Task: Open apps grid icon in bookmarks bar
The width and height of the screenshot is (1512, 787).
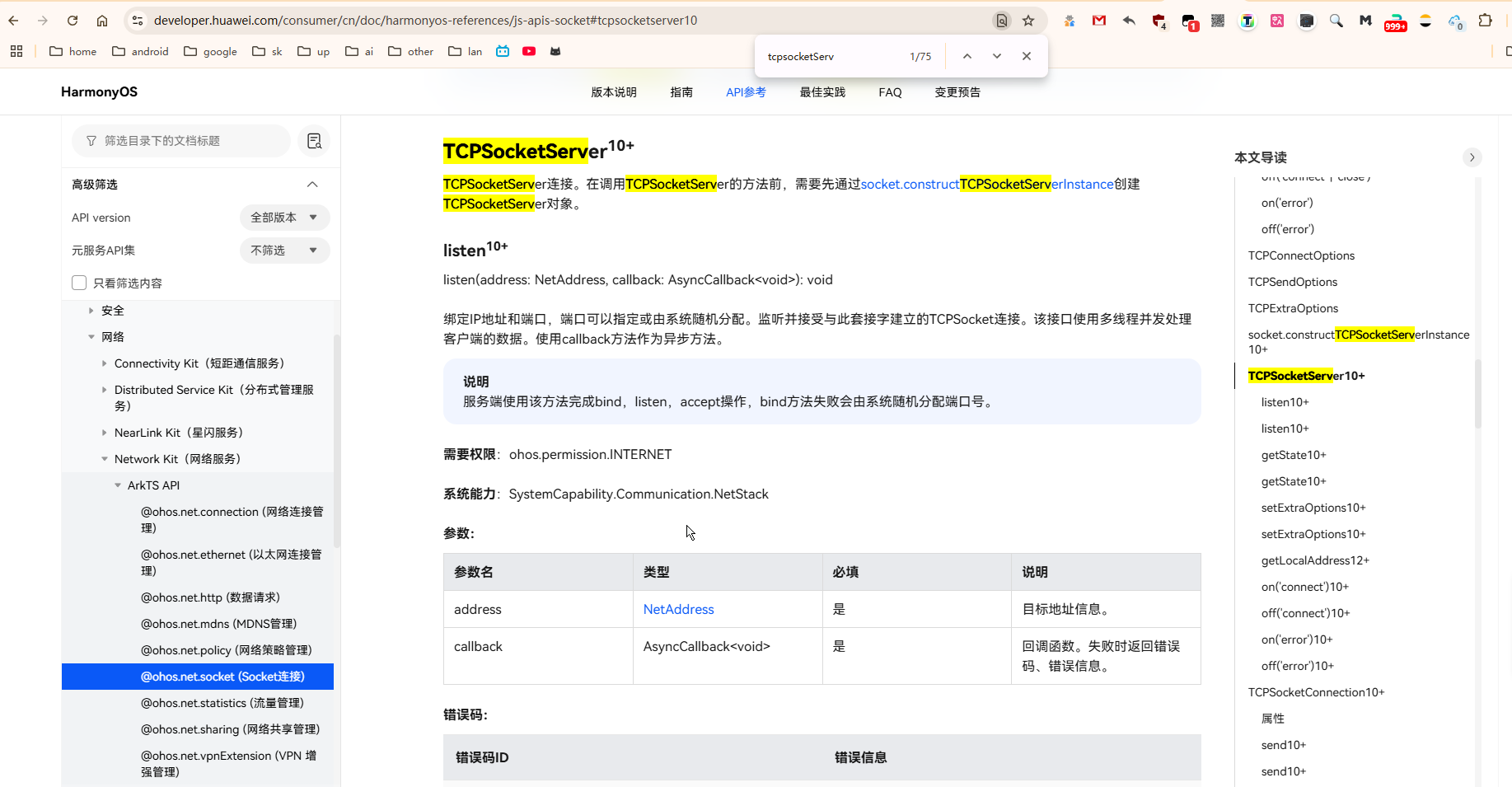Action: click(16, 51)
